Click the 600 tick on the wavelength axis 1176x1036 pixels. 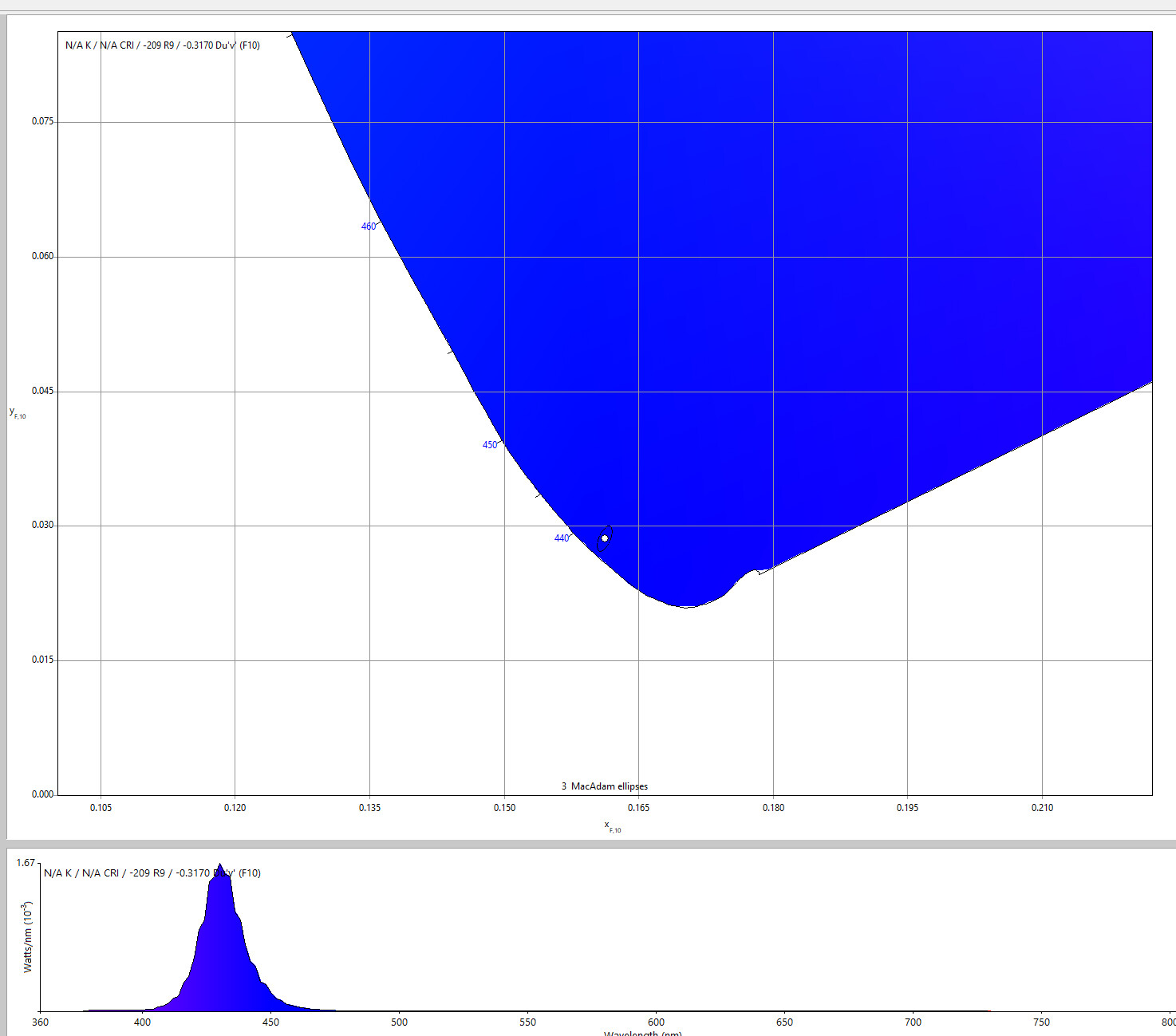click(x=656, y=1022)
